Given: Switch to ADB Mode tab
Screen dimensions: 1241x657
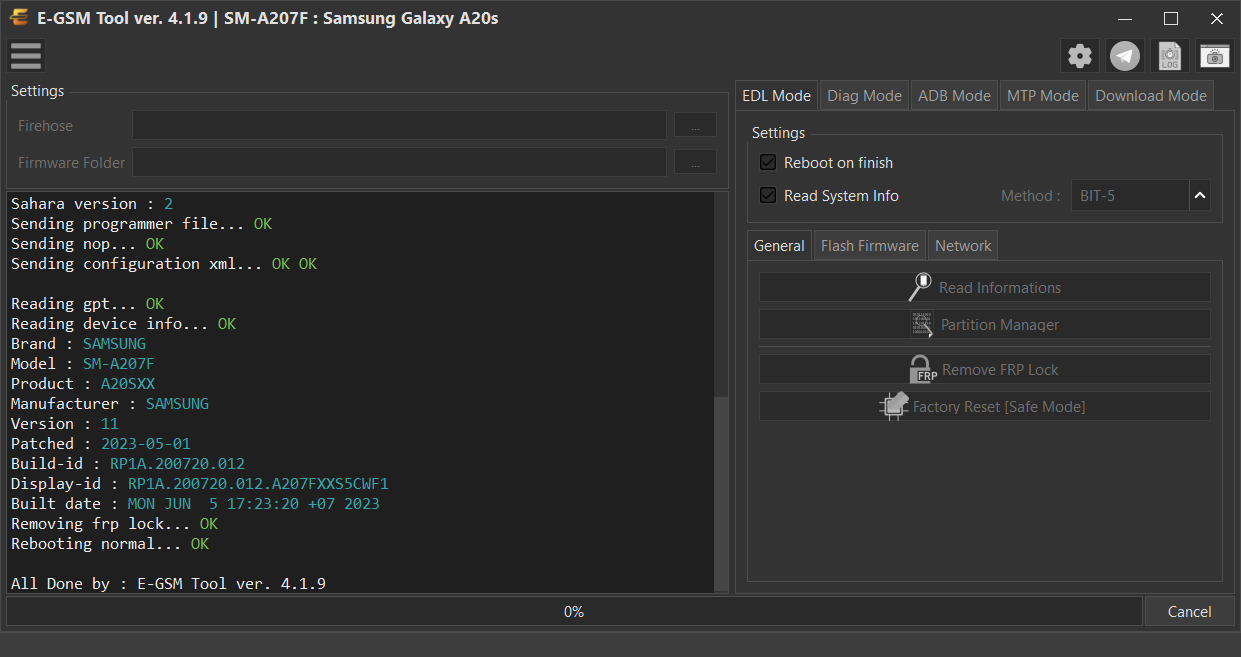Looking at the screenshot, I should point(954,95).
